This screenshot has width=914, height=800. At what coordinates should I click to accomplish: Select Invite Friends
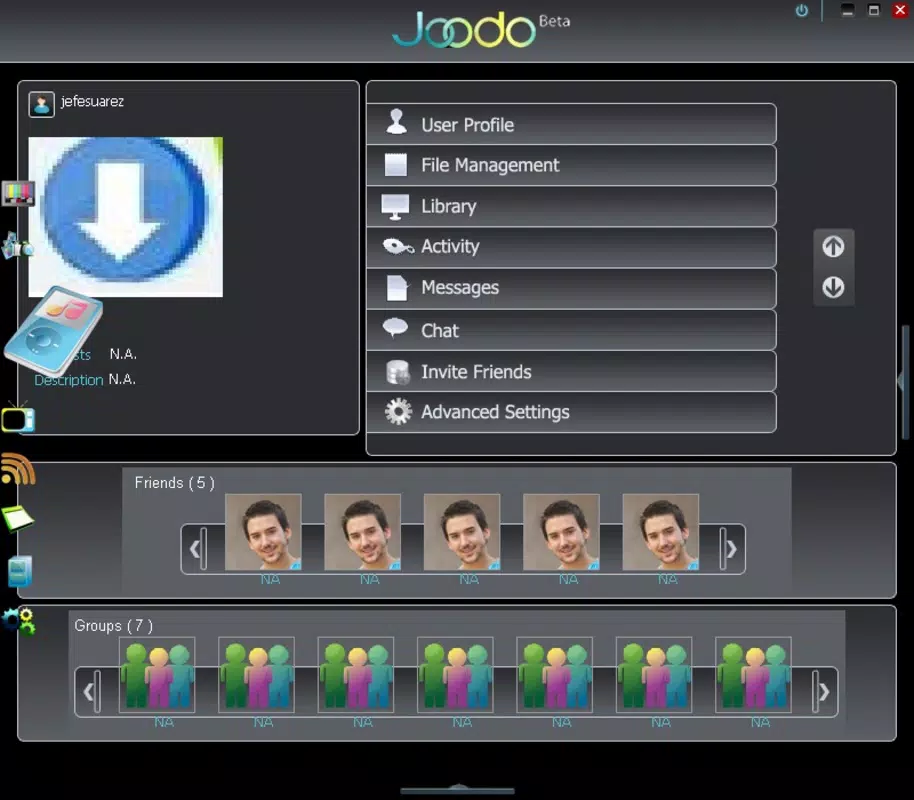click(571, 371)
